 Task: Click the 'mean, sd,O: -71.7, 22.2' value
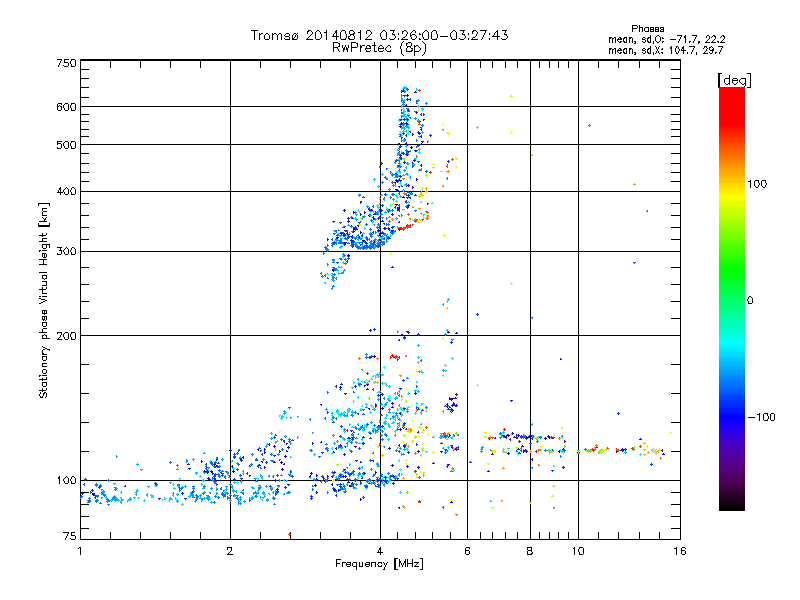tap(666, 39)
